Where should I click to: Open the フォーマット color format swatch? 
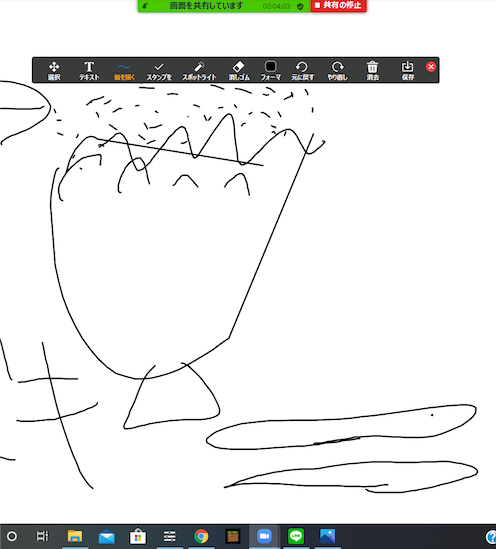[271, 71]
